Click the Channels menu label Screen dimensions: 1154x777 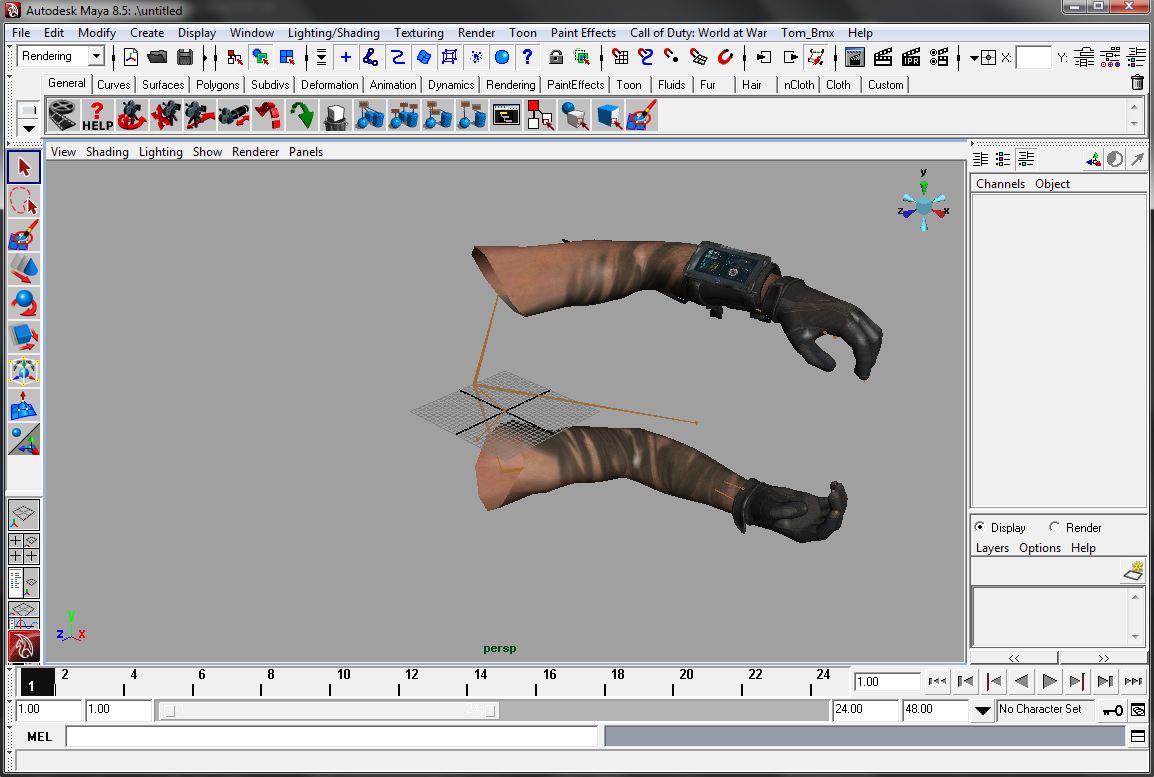point(1000,184)
